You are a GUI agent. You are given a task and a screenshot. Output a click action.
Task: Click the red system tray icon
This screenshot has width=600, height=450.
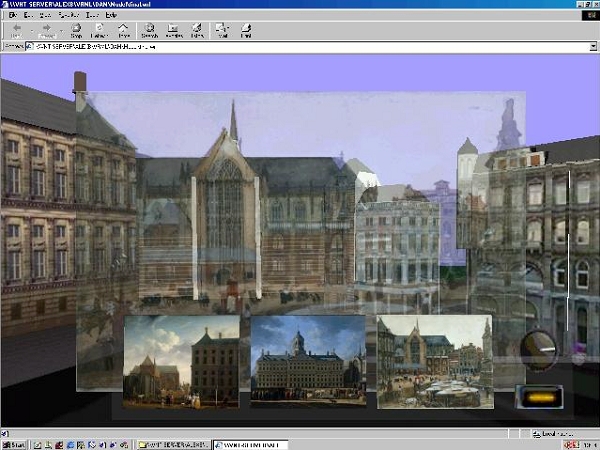tap(571, 445)
